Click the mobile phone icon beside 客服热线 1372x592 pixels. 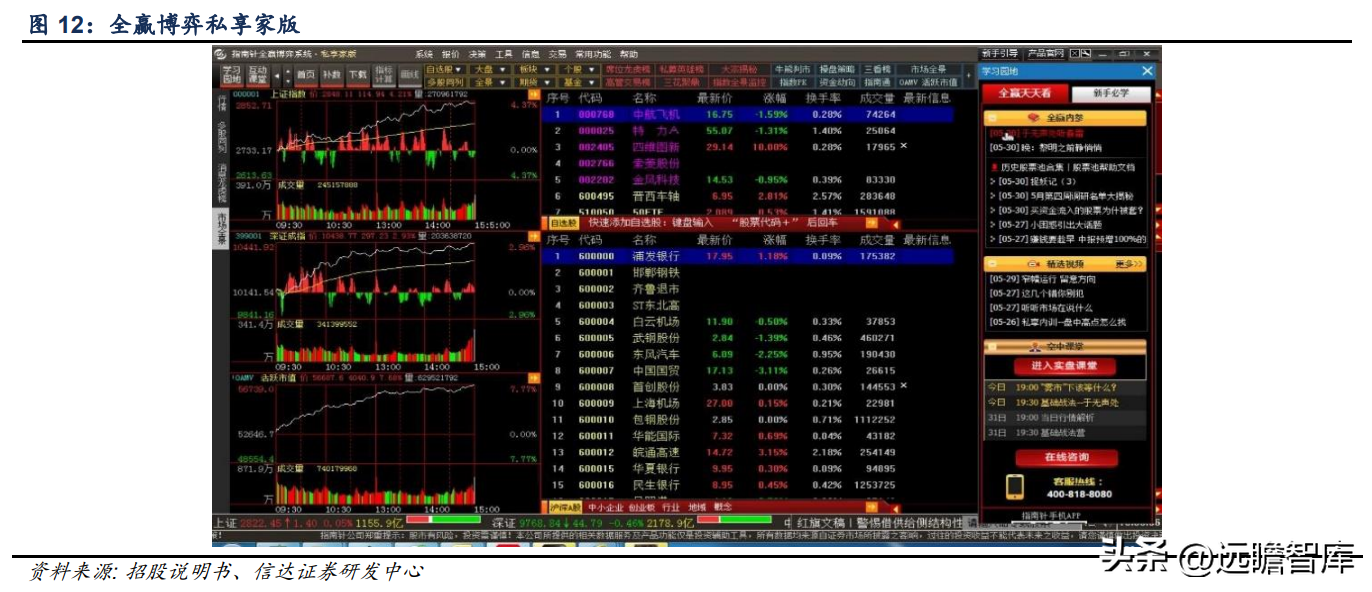tap(1014, 487)
